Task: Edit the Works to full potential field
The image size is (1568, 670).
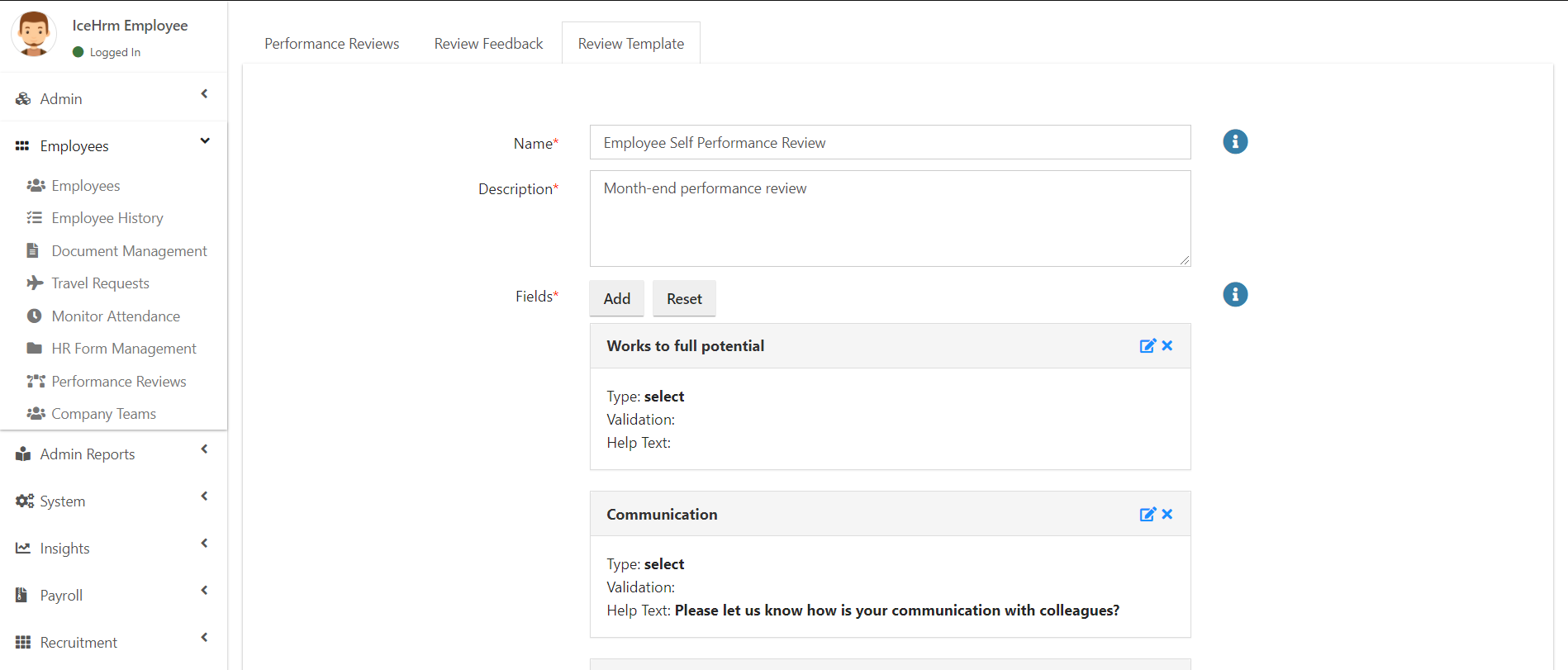Action: point(1147,345)
